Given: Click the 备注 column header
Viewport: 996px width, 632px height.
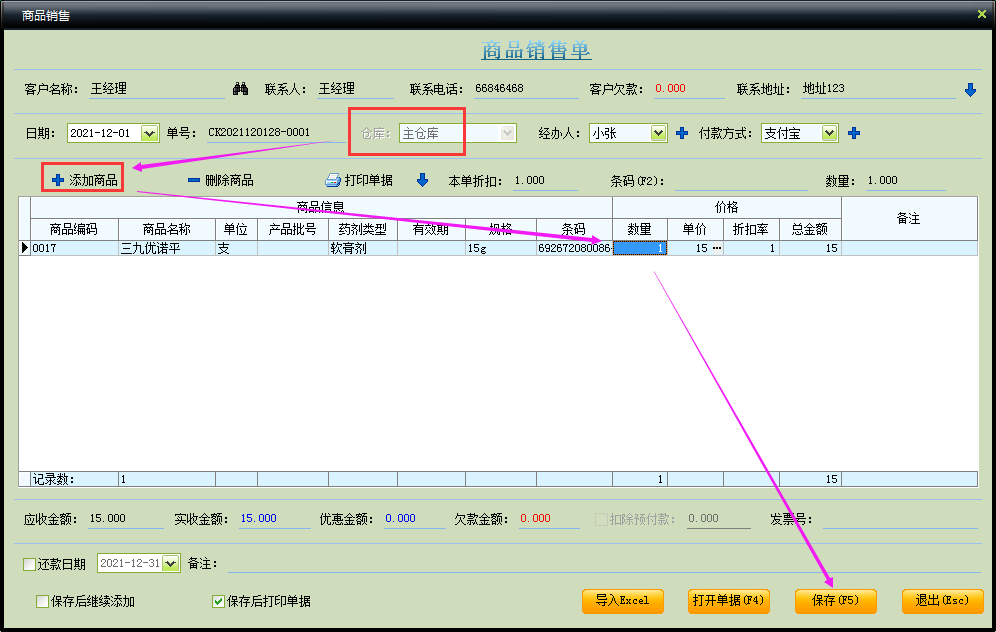Looking at the screenshot, I should click(909, 219).
